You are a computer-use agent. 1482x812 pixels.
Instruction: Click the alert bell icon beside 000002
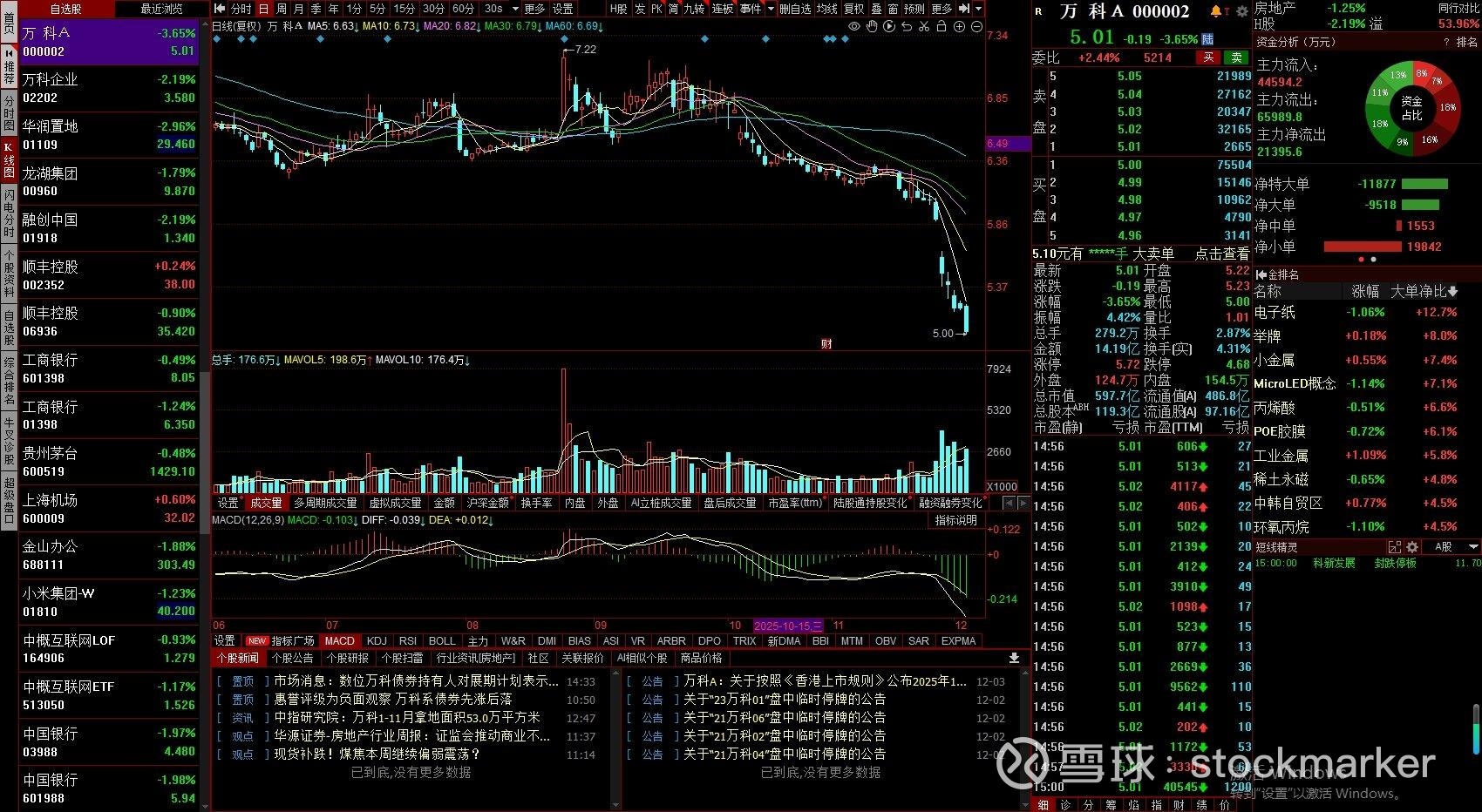click(1216, 11)
